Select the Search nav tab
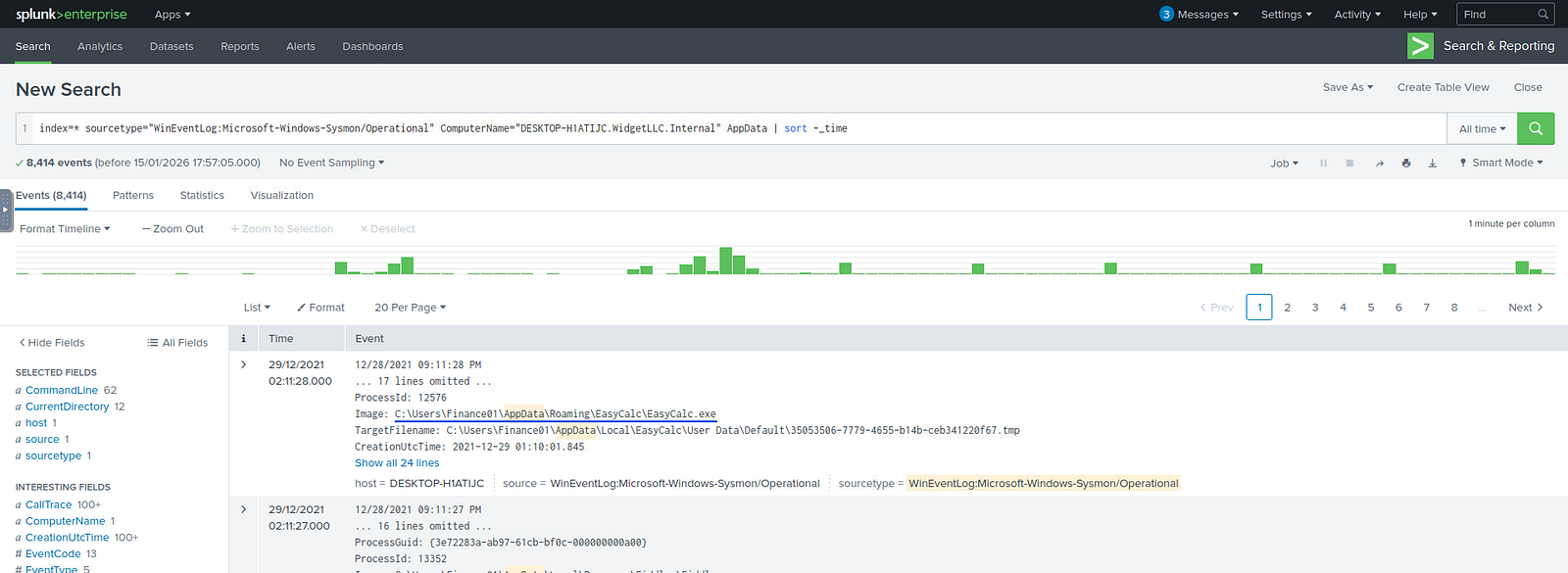Viewport: 1568px width, 573px height. (x=32, y=46)
